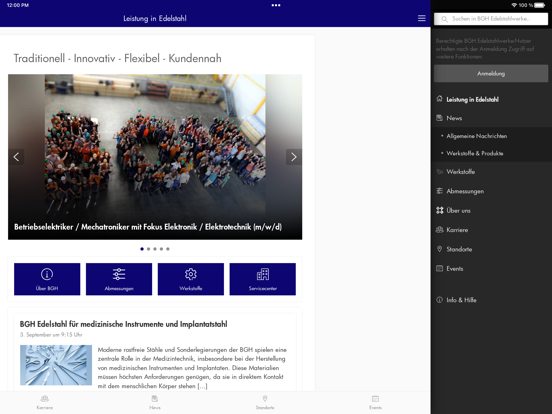Tap the search magnifier icon

(x=444, y=19)
